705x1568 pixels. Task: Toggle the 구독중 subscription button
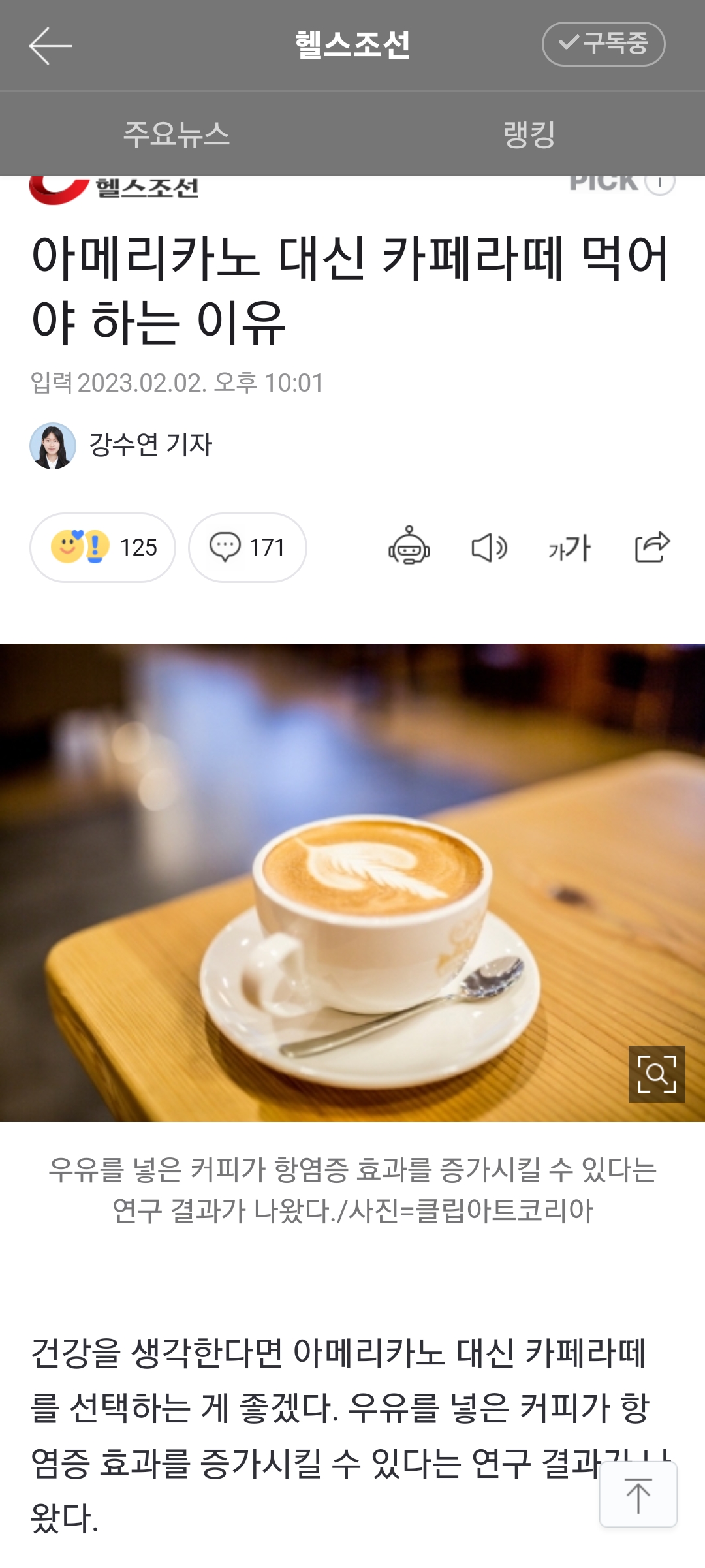[x=603, y=44]
